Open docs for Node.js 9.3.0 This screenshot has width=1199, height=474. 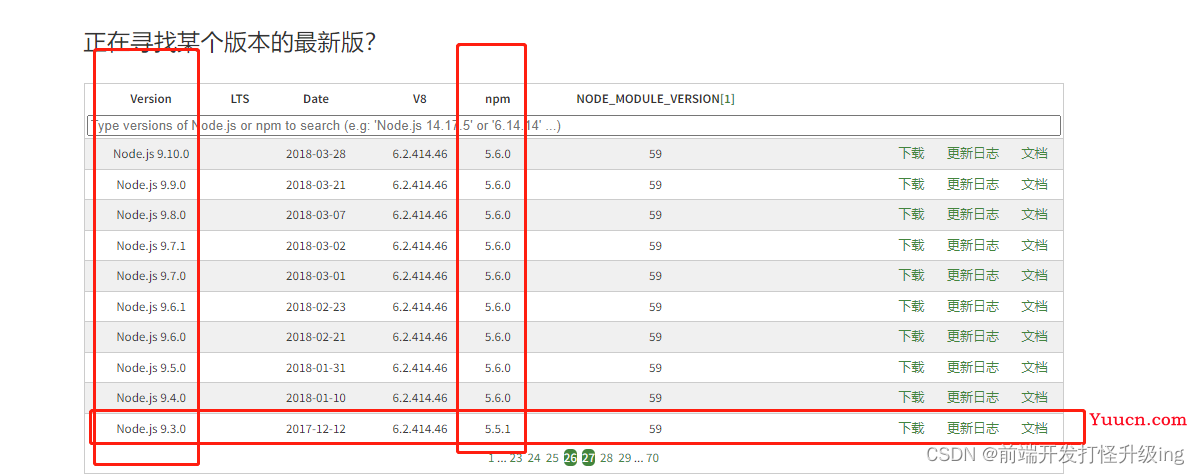(1035, 428)
